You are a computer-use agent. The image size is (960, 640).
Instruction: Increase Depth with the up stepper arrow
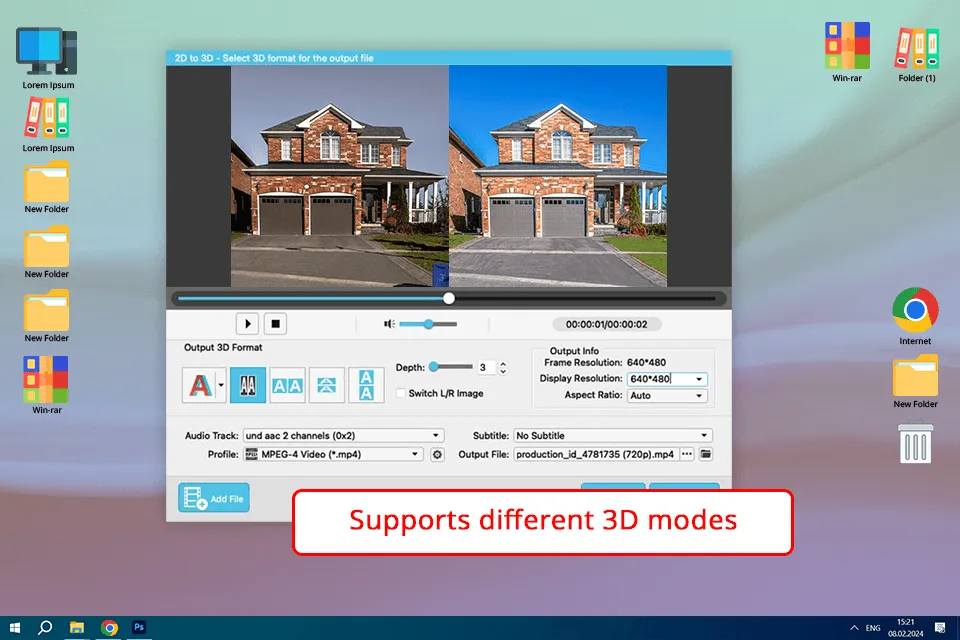pos(503,364)
